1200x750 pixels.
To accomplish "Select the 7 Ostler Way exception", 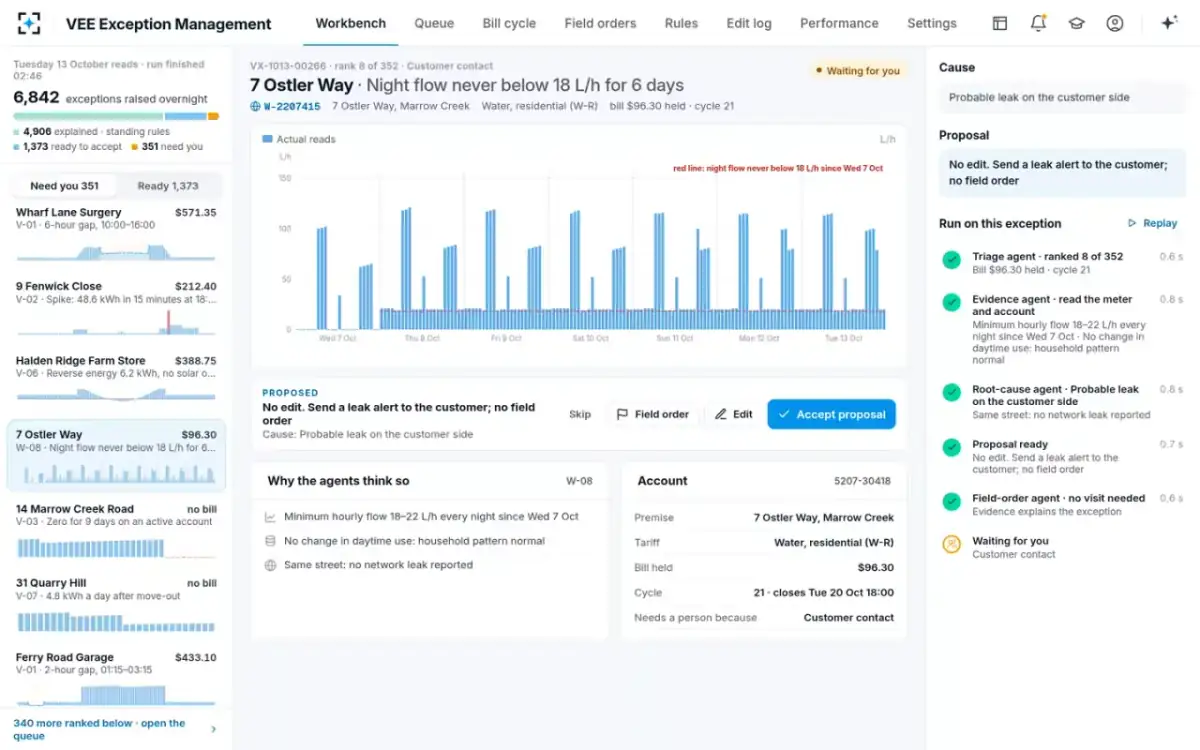I will [x=116, y=456].
